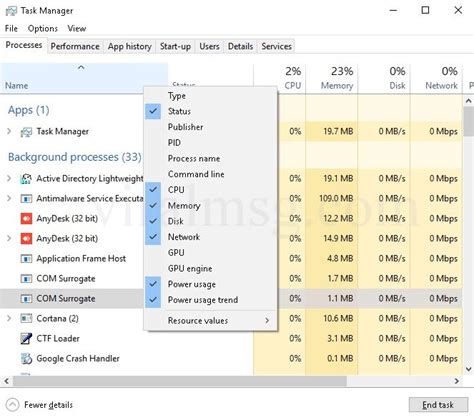
Task: Click the CTF Loader pen icon
Action: (x=26, y=339)
